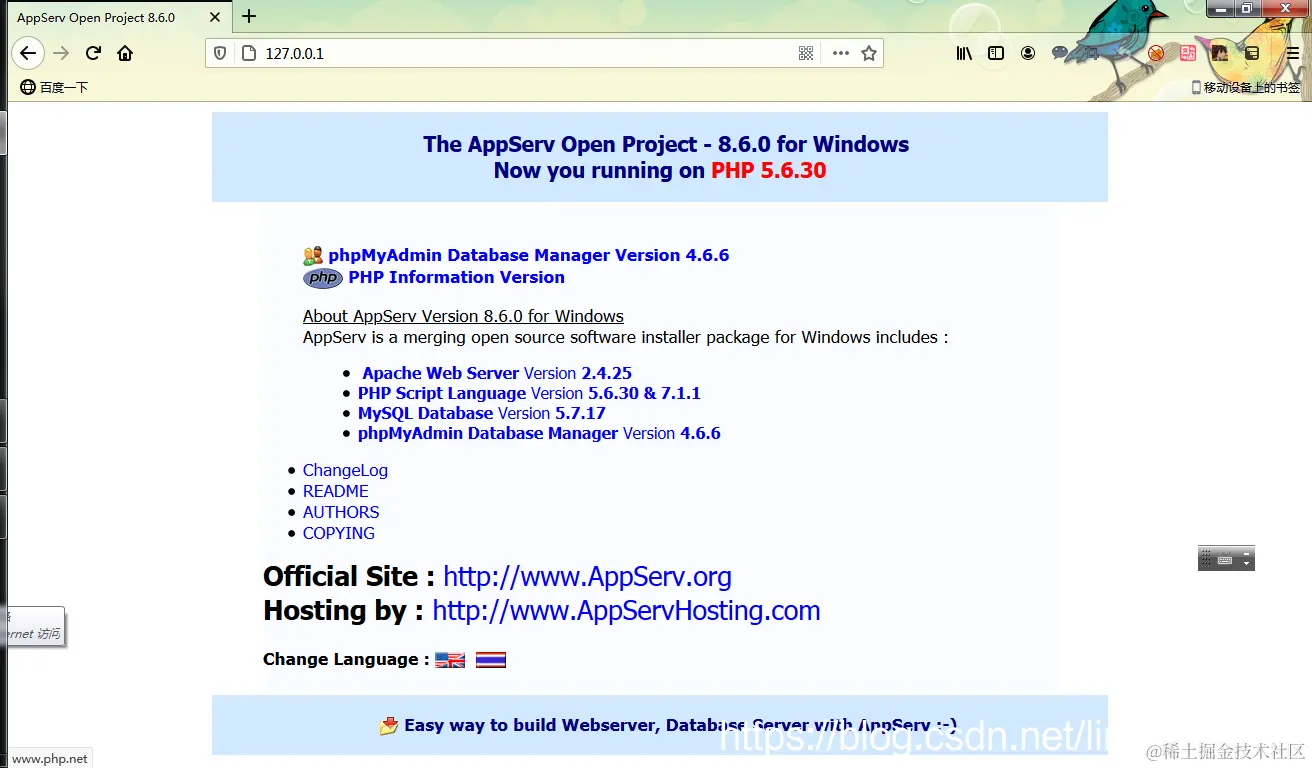
Task: Click the chat bubble toolbar icon
Action: point(1060,53)
